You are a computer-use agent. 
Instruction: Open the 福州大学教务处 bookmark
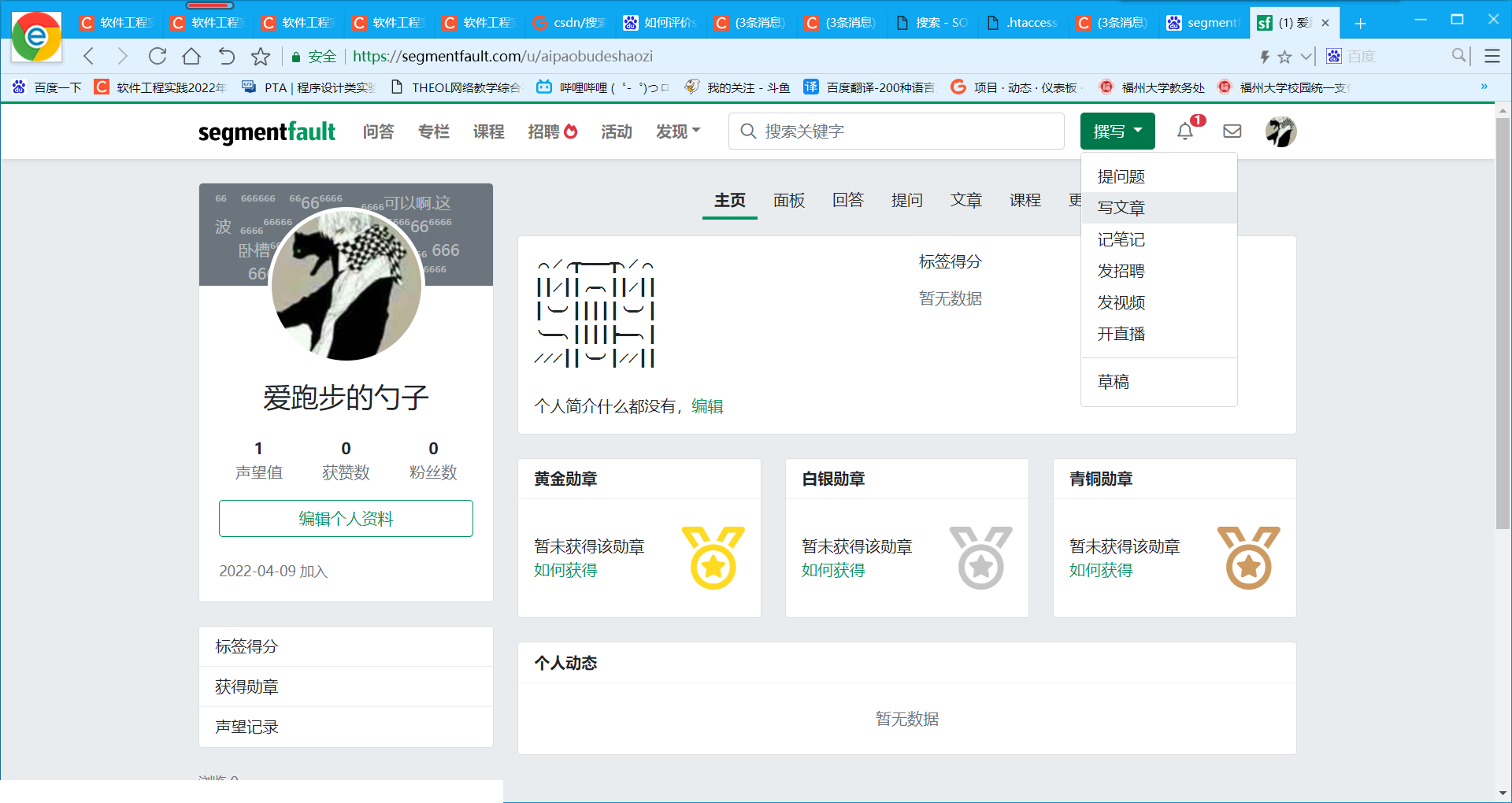(x=1151, y=87)
